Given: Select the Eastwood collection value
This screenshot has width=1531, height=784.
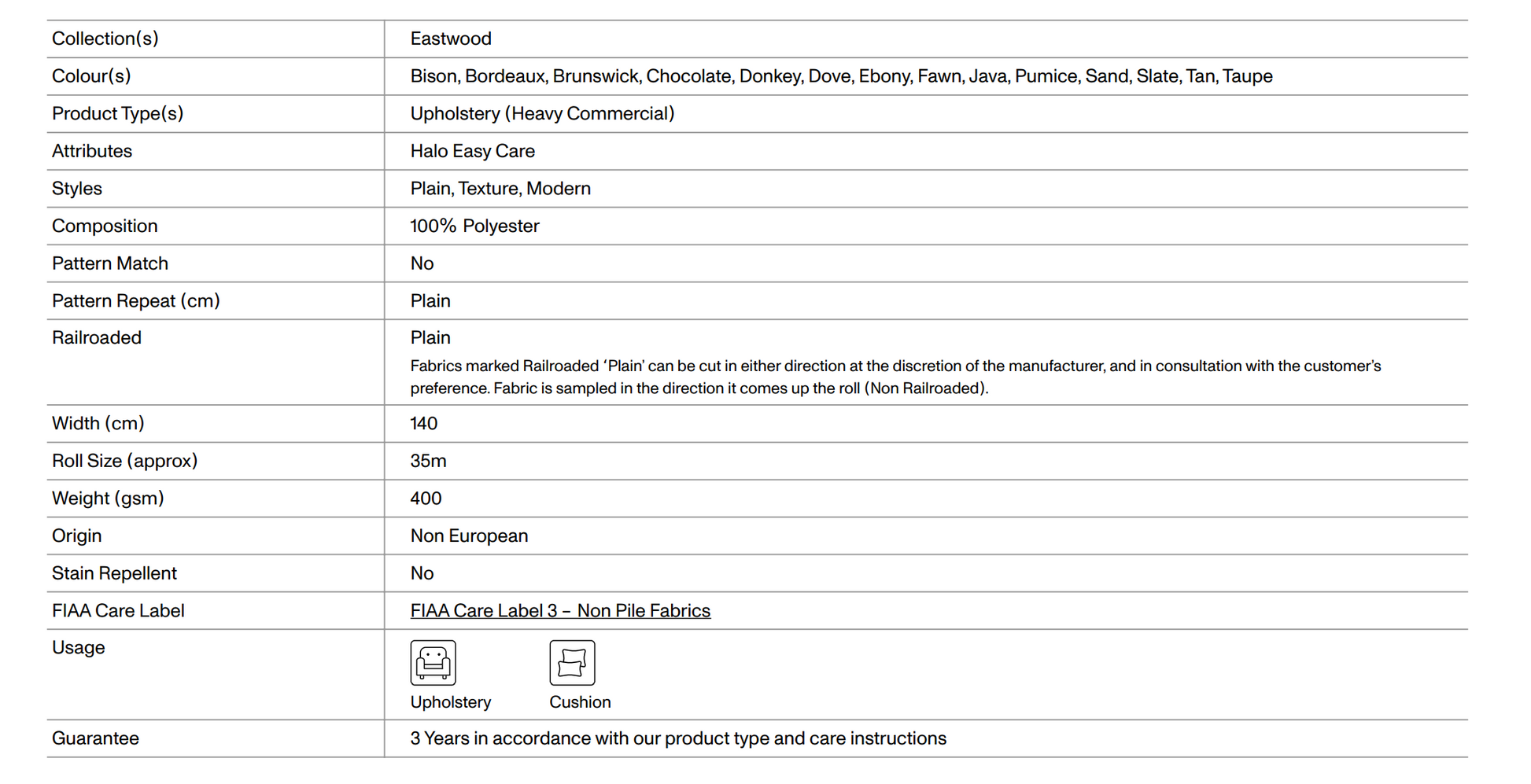Looking at the screenshot, I should click(x=451, y=39).
